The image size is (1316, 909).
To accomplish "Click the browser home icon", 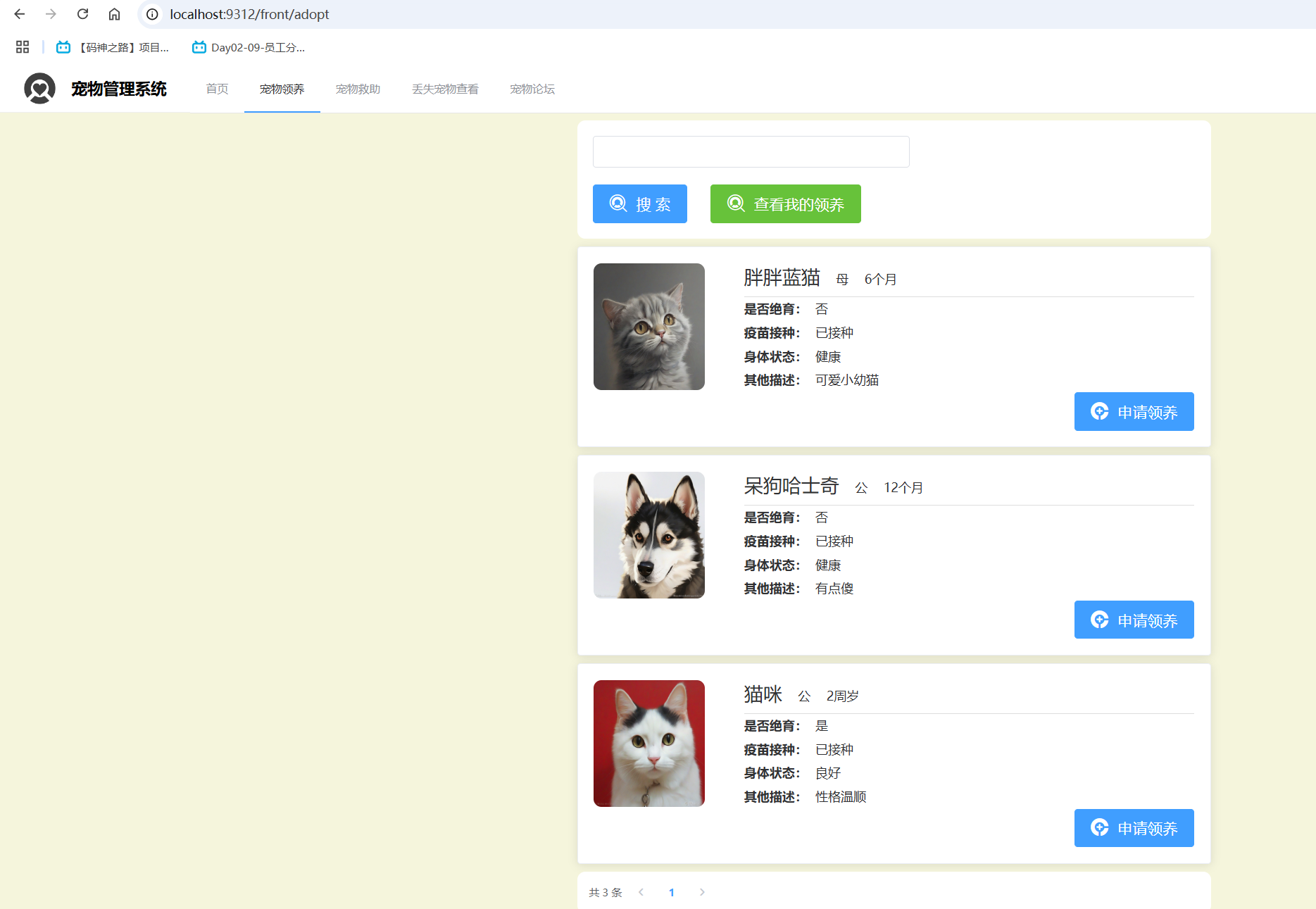I will [x=114, y=14].
